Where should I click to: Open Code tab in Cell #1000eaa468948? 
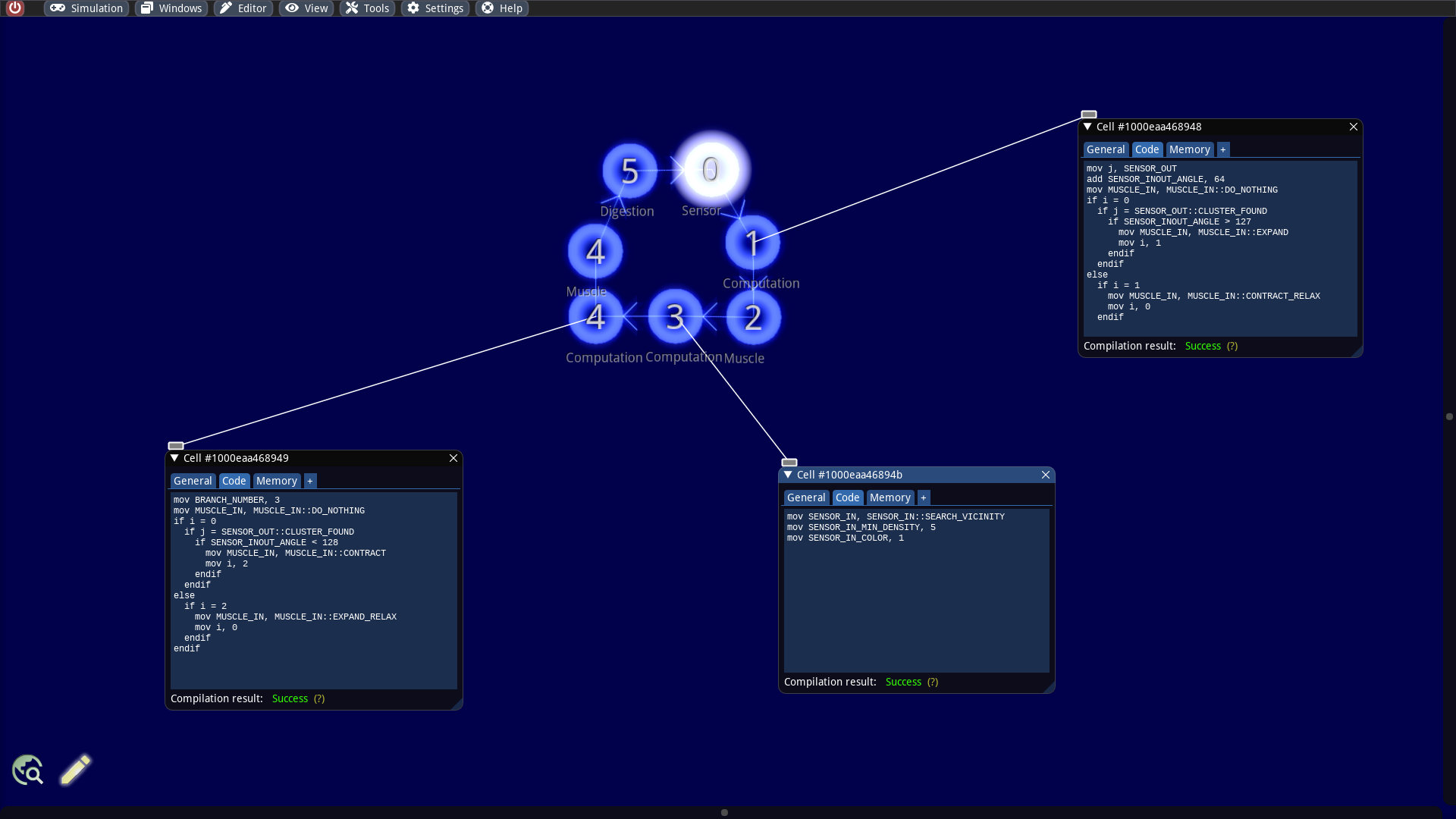pyautogui.click(x=1147, y=149)
